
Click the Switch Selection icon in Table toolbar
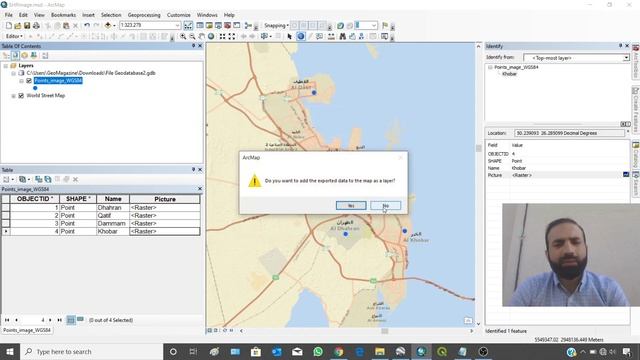point(48,179)
